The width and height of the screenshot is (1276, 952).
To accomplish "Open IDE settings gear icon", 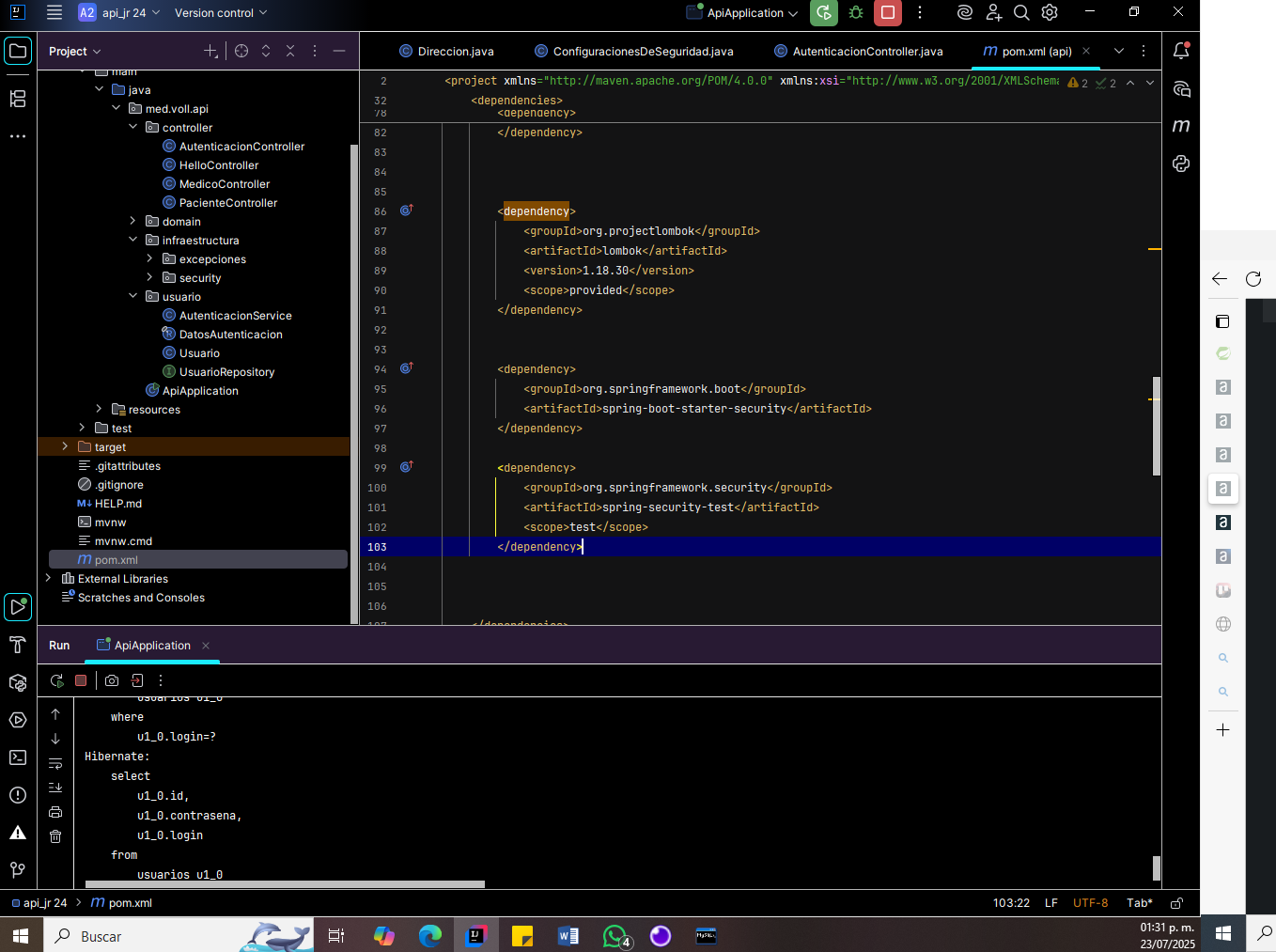I will (1050, 13).
